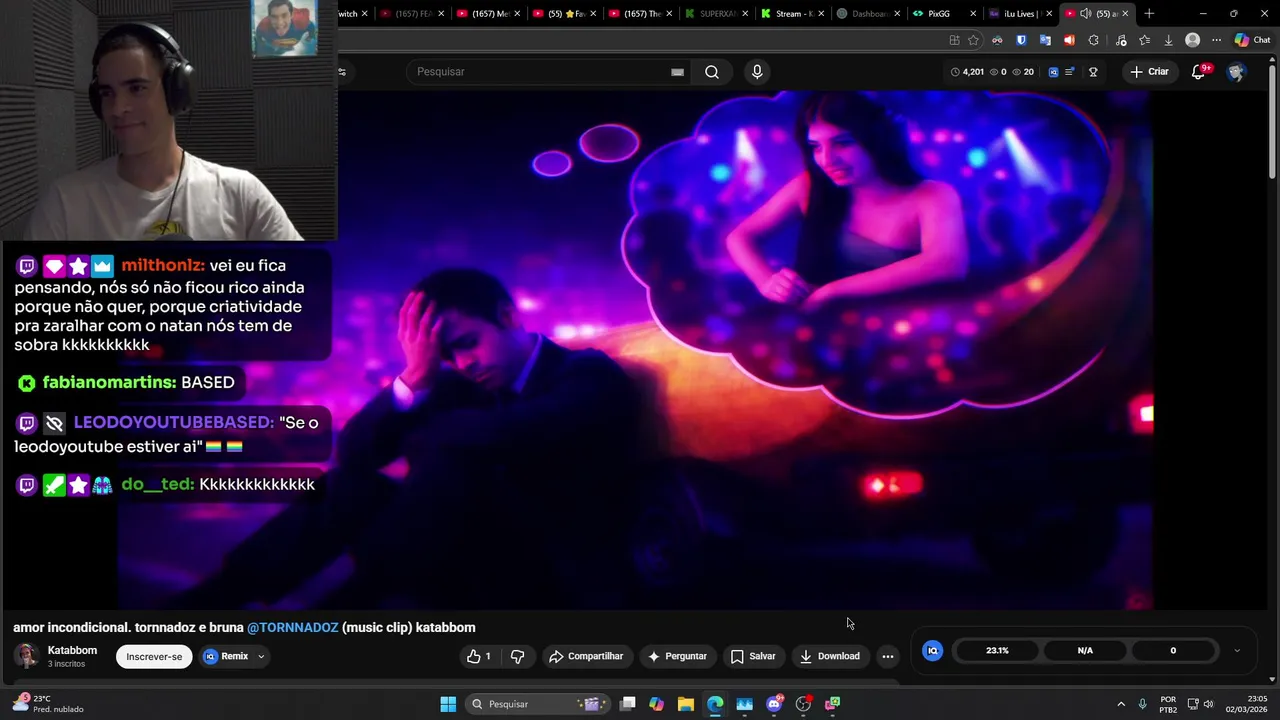Open Copilot app from the taskbar
Screen dimensions: 1280x720
656,704
